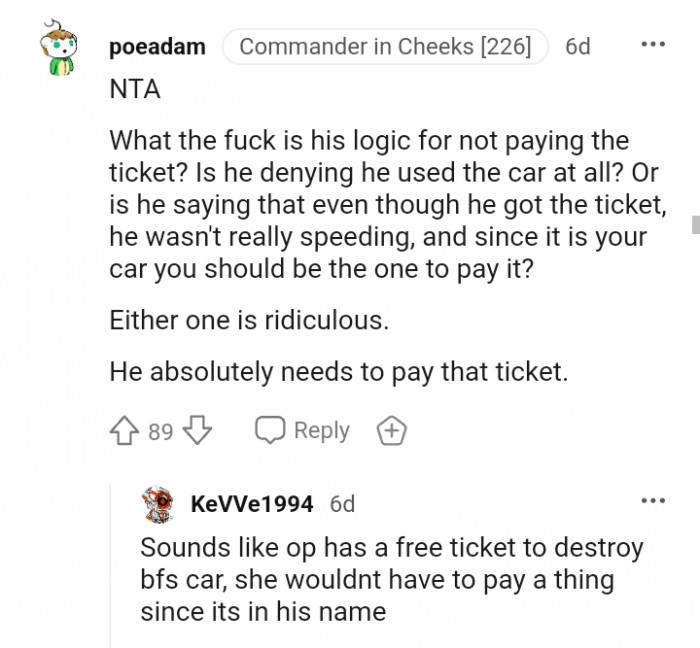Click the speech bubble reply icon
700x648 pixels.
coord(269,431)
